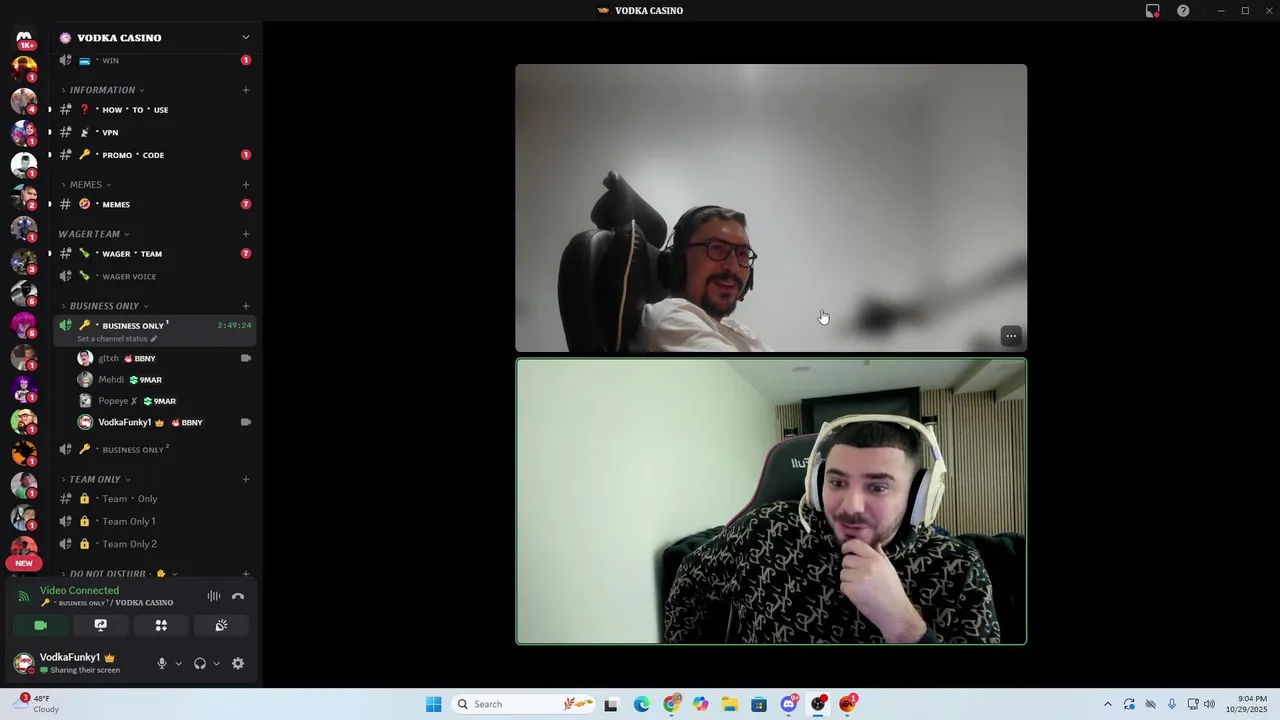
Task: Join locked Team Only 2 voice channel
Action: (155, 544)
